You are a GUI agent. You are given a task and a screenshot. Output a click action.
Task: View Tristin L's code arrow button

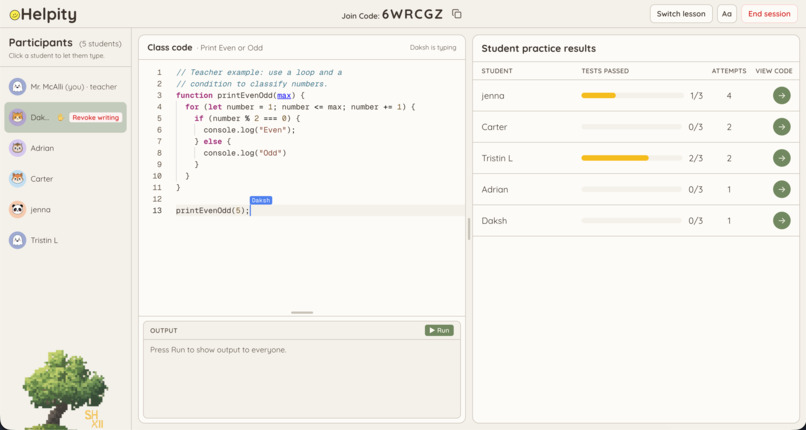coord(781,158)
